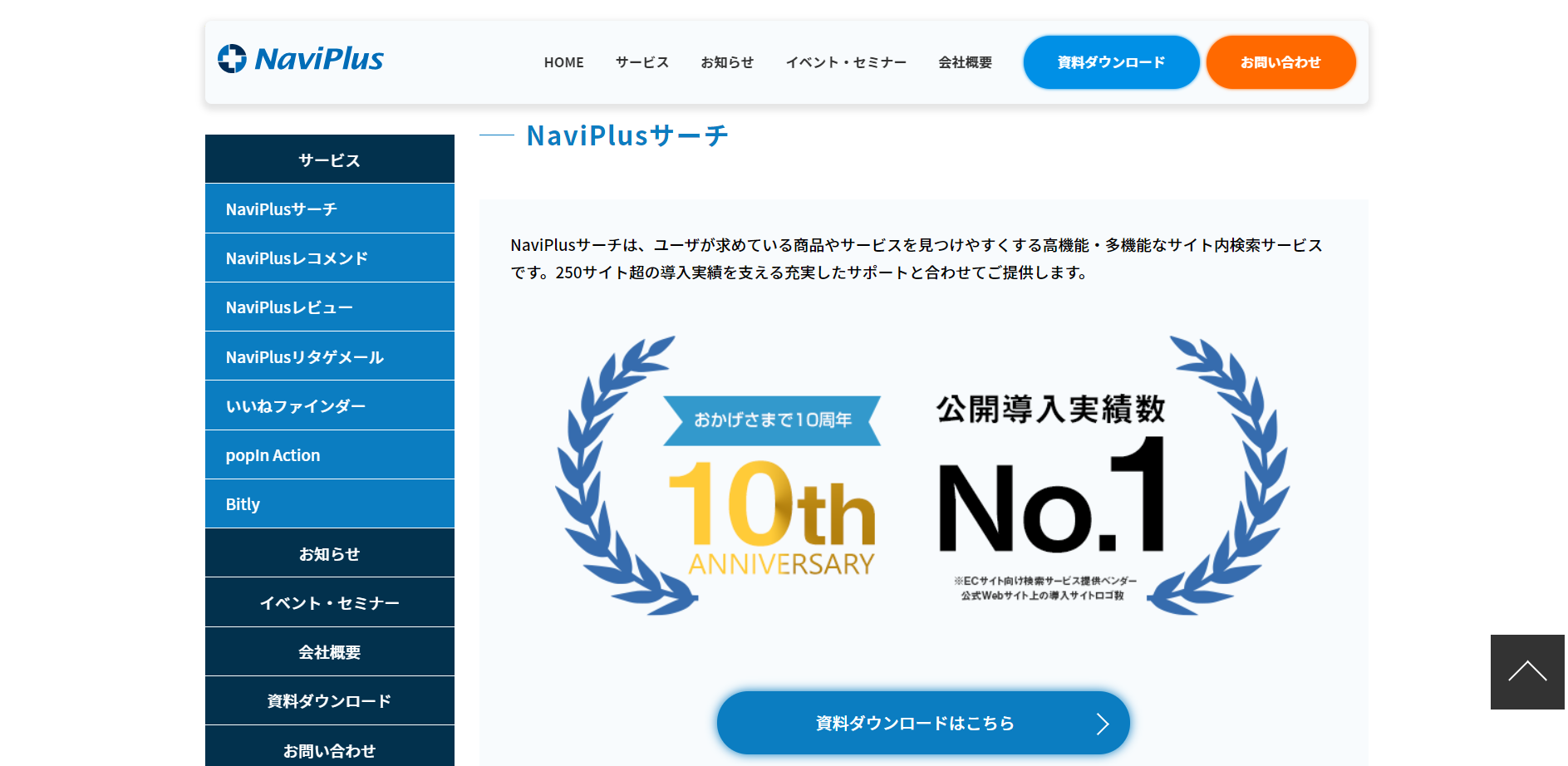The width and height of the screenshot is (1568, 766).
Task: Open the sidebar イベント・セミナー section
Action: pyautogui.click(x=329, y=603)
